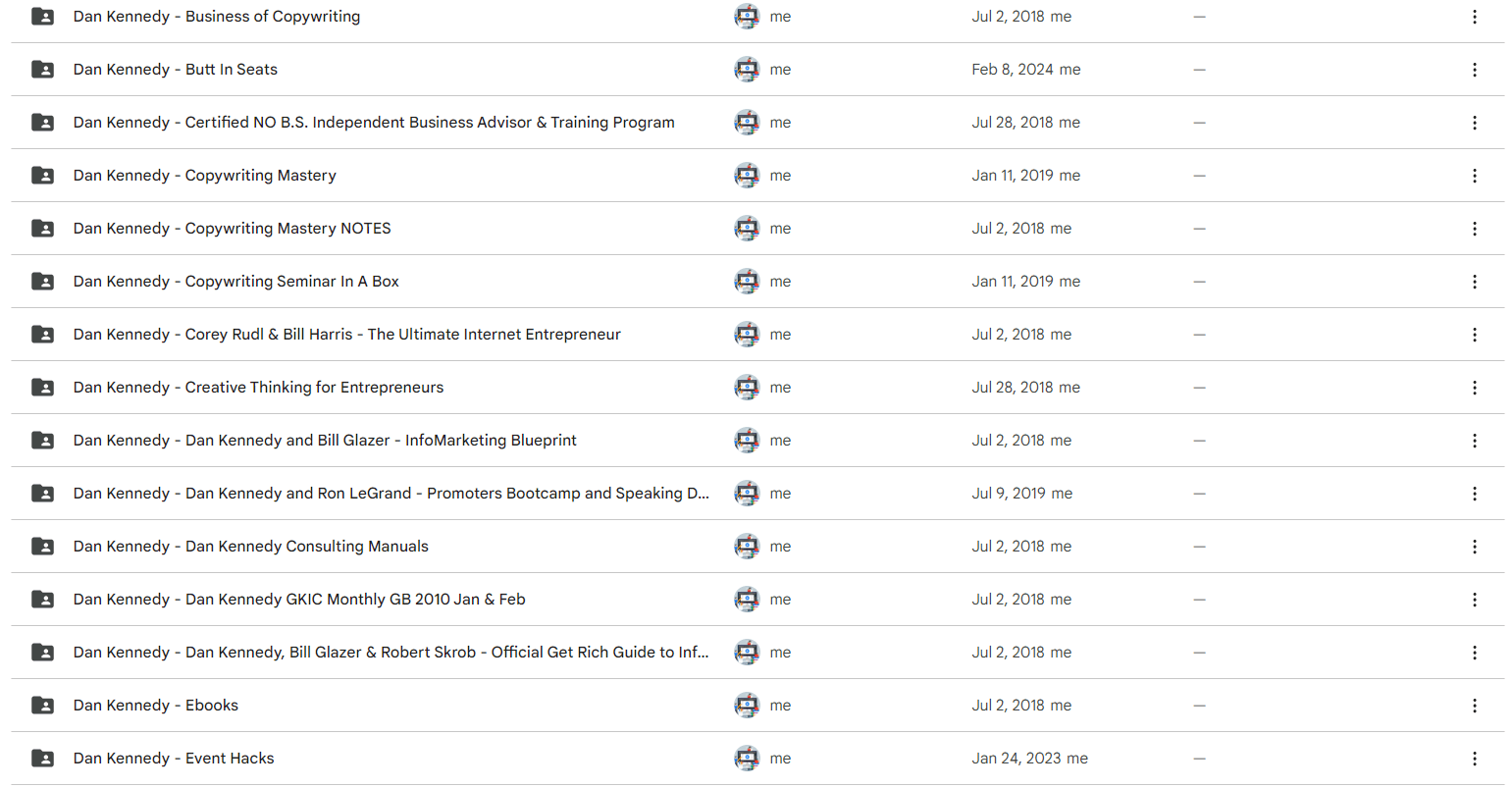This screenshot has width=1512, height=788.
Task: Open more actions for Business of Copywriting
Action: click(x=1474, y=17)
